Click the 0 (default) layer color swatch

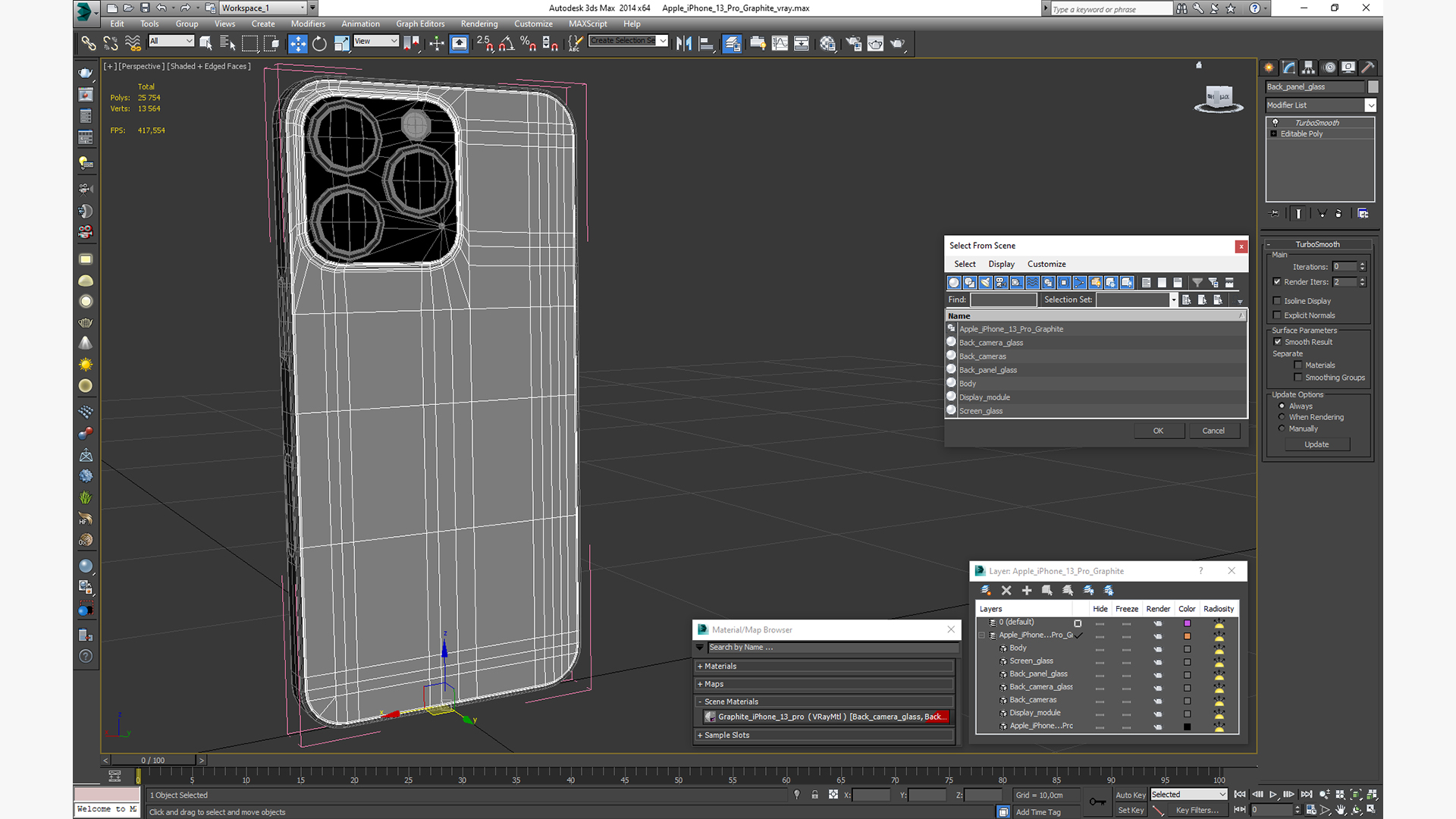click(1187, 623)
